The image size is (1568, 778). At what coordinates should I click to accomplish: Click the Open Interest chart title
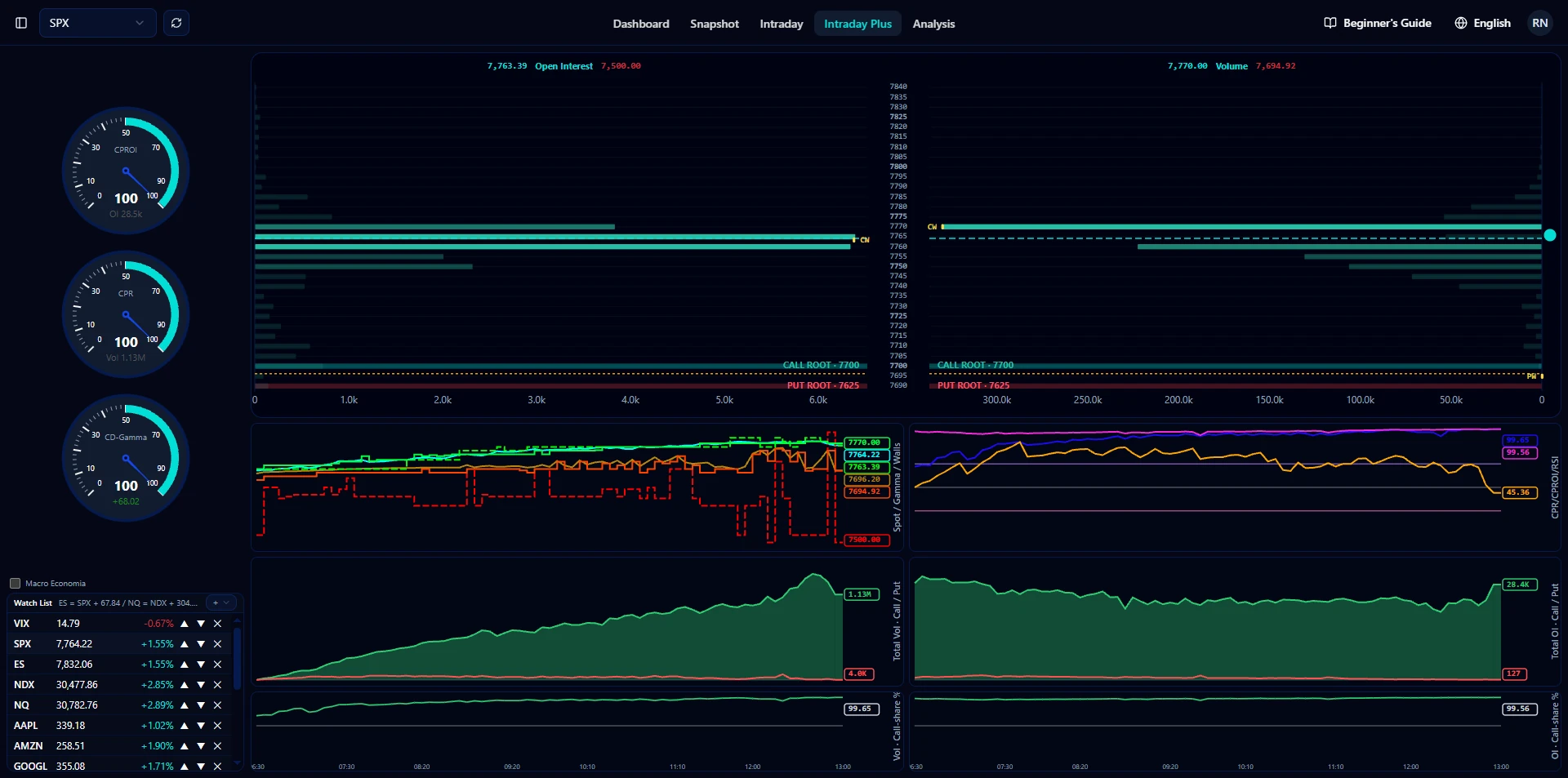[x=563, y=66]
